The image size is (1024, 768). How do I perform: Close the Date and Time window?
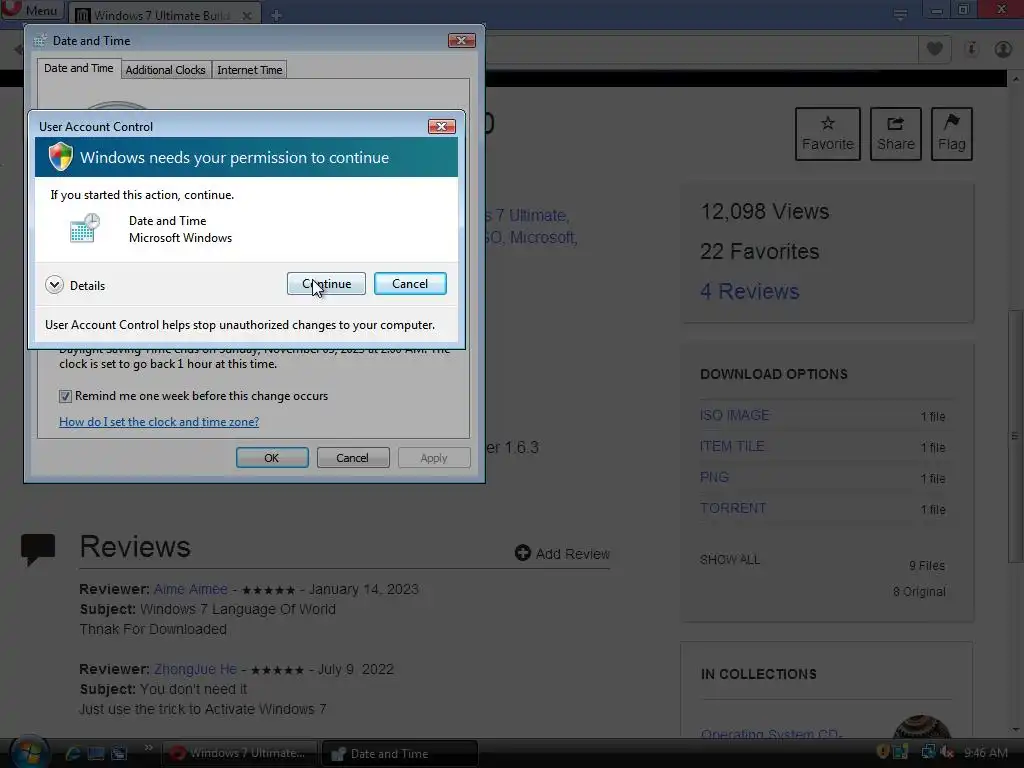pos(462,40)
